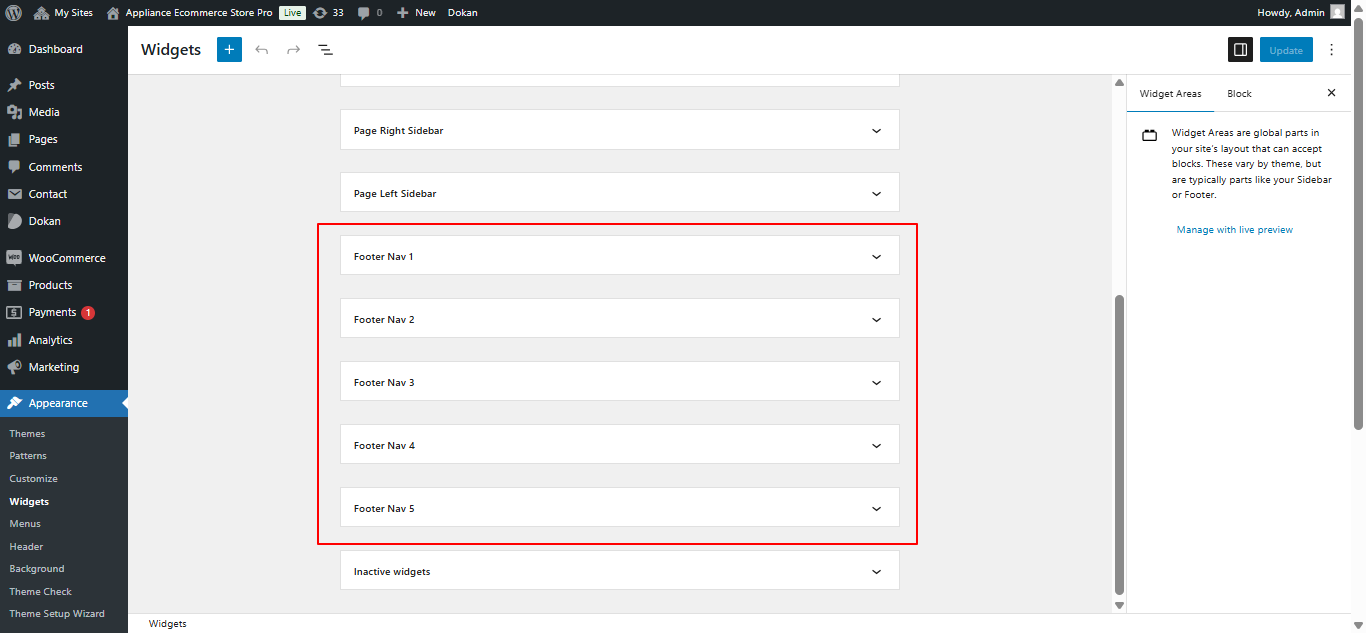Click the Redo arrow in the toolbar
Image resolution: width=1366 pixels, height=633 pixels.
293,49
